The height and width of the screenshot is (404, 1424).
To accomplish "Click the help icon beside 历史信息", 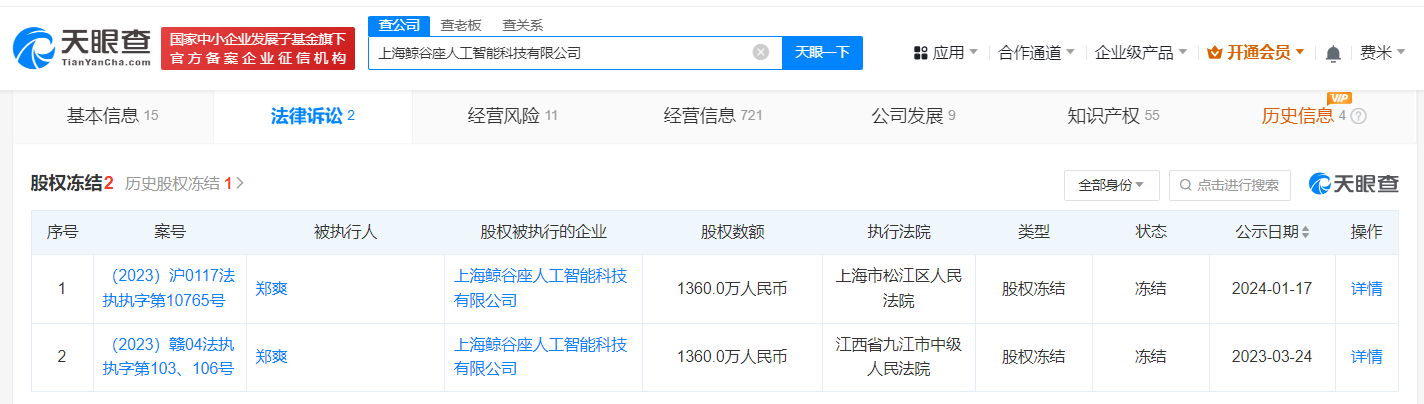I will 1358,116.
